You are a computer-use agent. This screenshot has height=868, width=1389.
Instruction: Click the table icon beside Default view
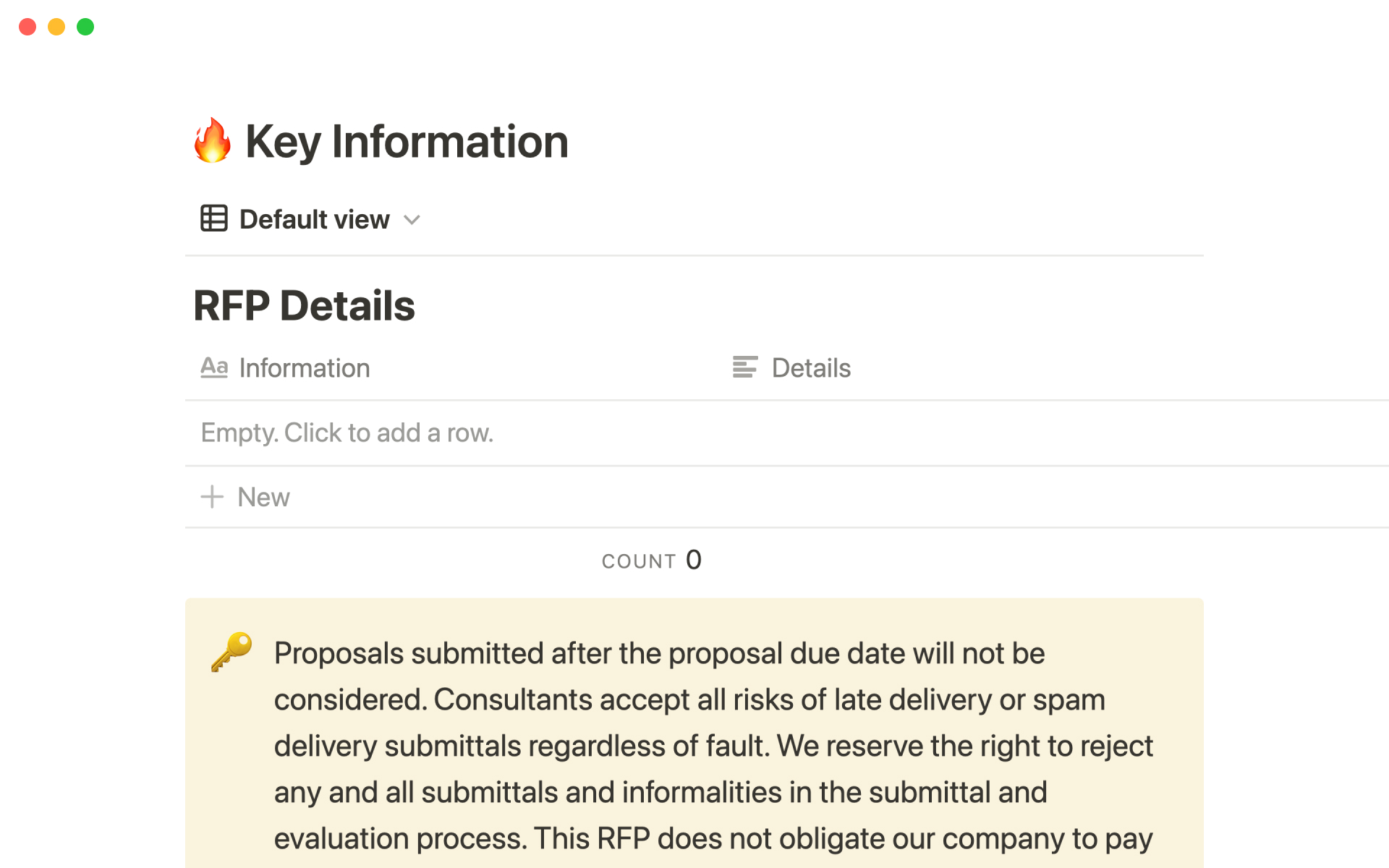(214, 218)
